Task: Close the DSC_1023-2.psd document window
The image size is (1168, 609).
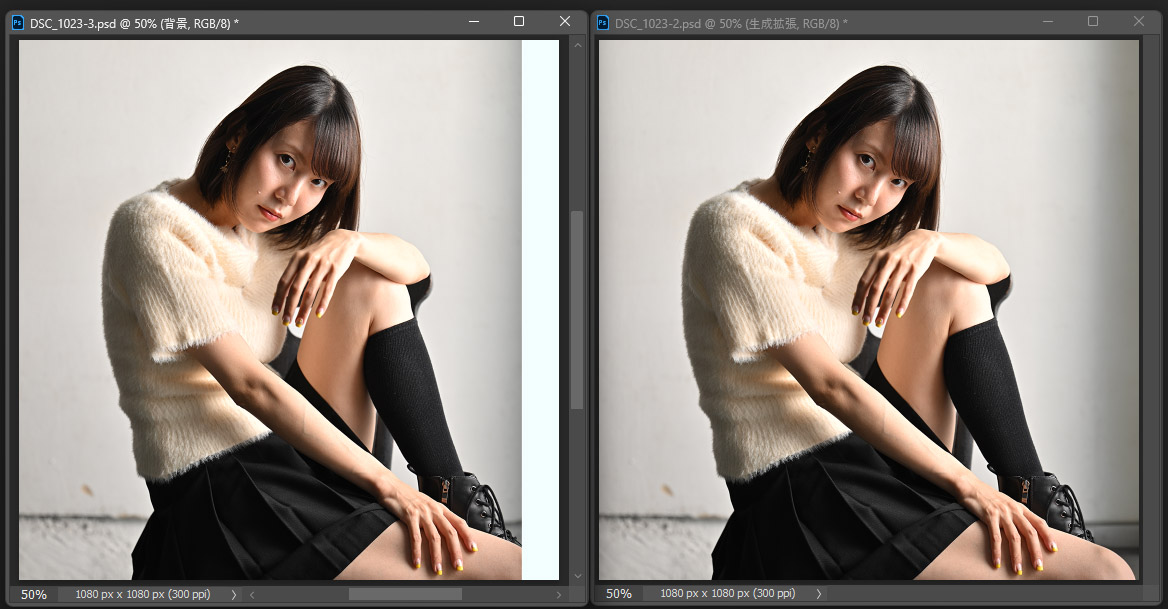Action: 1139,21
